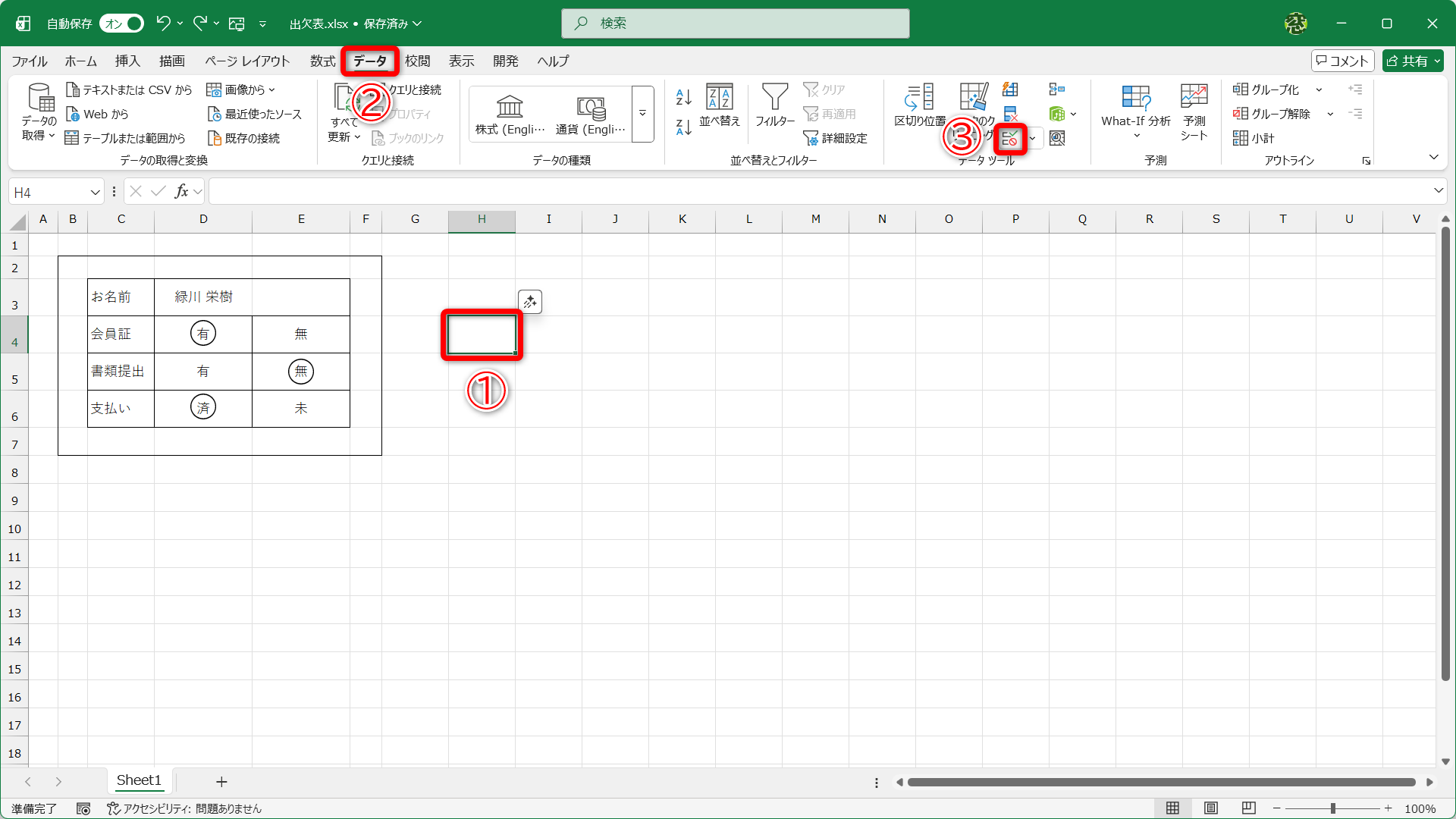Click the Flash Fill icon
Image resolution: width=1456 pixels, height=819 pixels.
tap(1010, 89)
